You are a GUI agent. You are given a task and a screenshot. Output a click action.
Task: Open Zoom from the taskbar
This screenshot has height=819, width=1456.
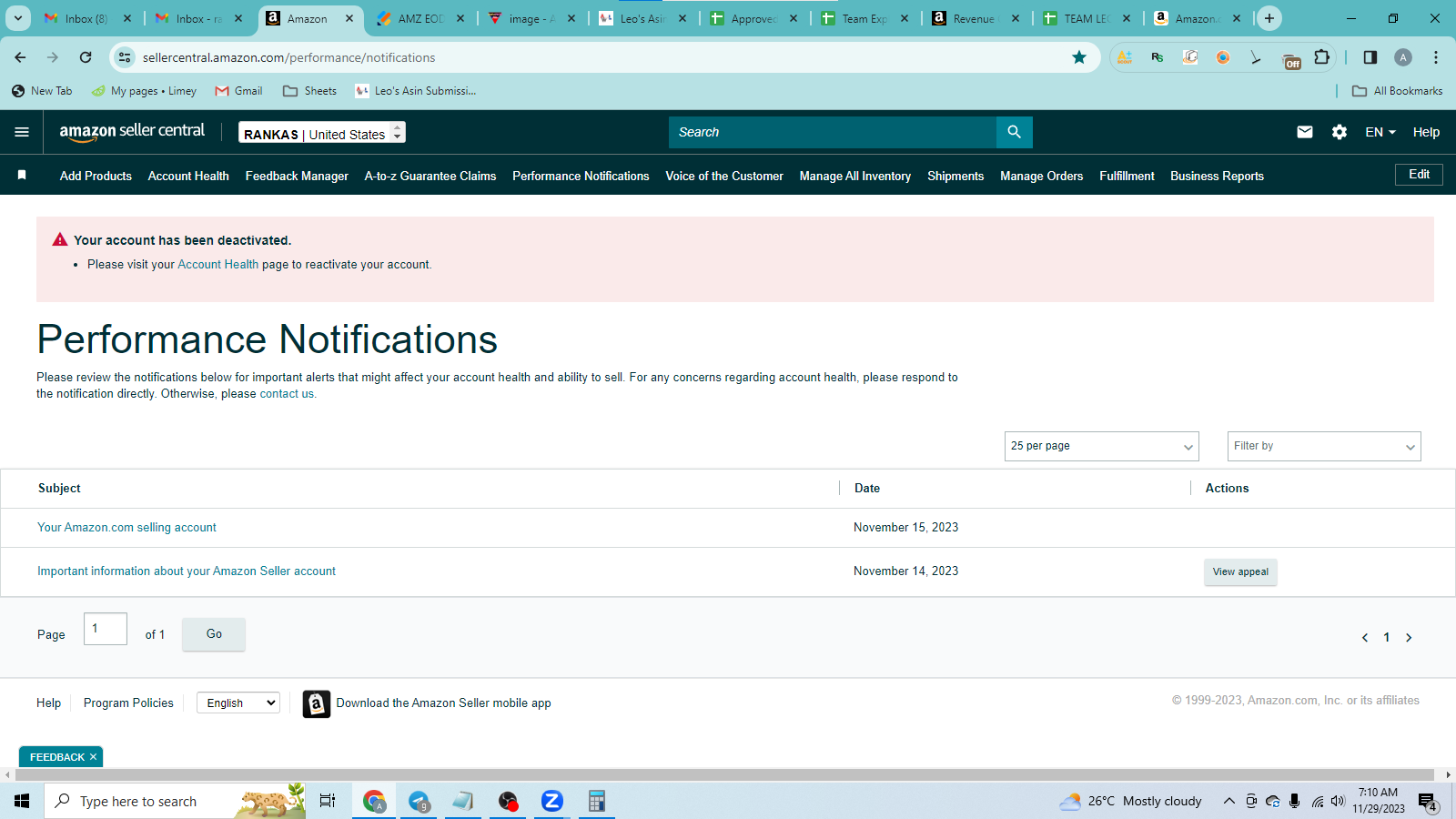(551, 801)
